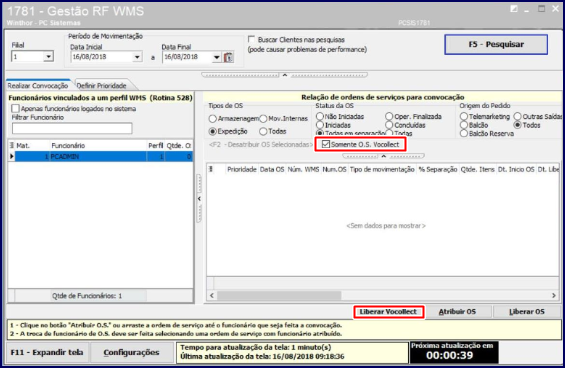Viewport: 565px width, 368px height.
Task: Select Expedição OS type
Action: (213, 131)
